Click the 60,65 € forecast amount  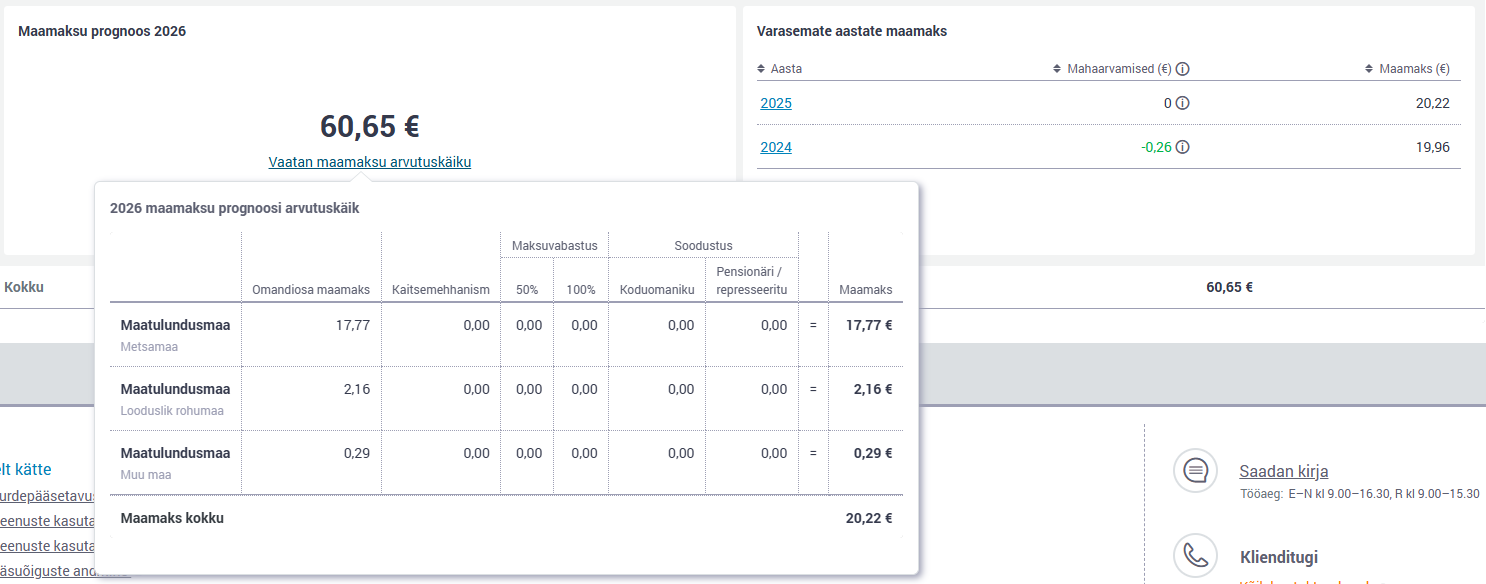point(370,126)
